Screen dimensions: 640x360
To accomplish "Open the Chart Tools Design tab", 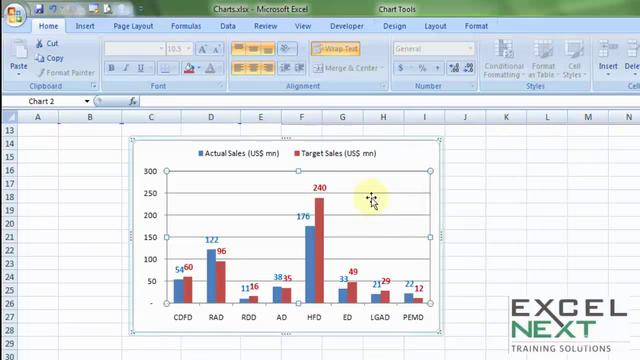I will click(x=395, y=26).
